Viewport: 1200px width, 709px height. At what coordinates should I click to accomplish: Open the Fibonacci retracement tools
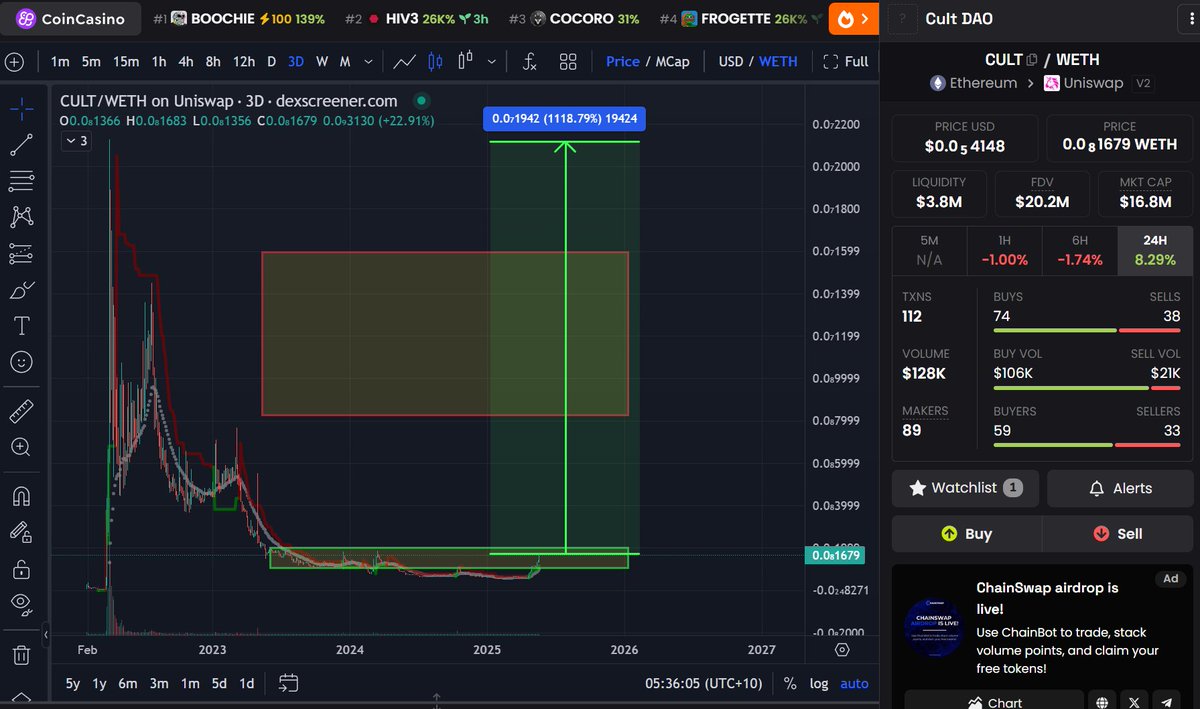tap(21, 181)
